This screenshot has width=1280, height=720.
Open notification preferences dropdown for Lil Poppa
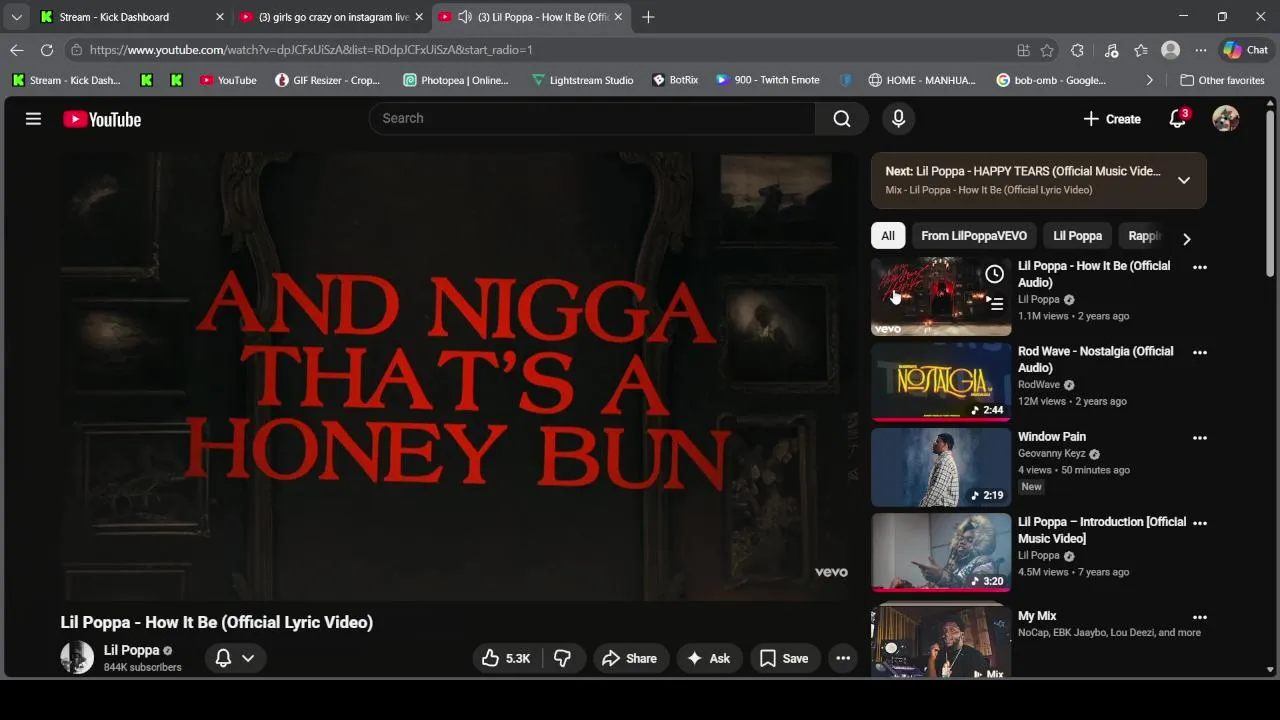click(x=236, y=658)
